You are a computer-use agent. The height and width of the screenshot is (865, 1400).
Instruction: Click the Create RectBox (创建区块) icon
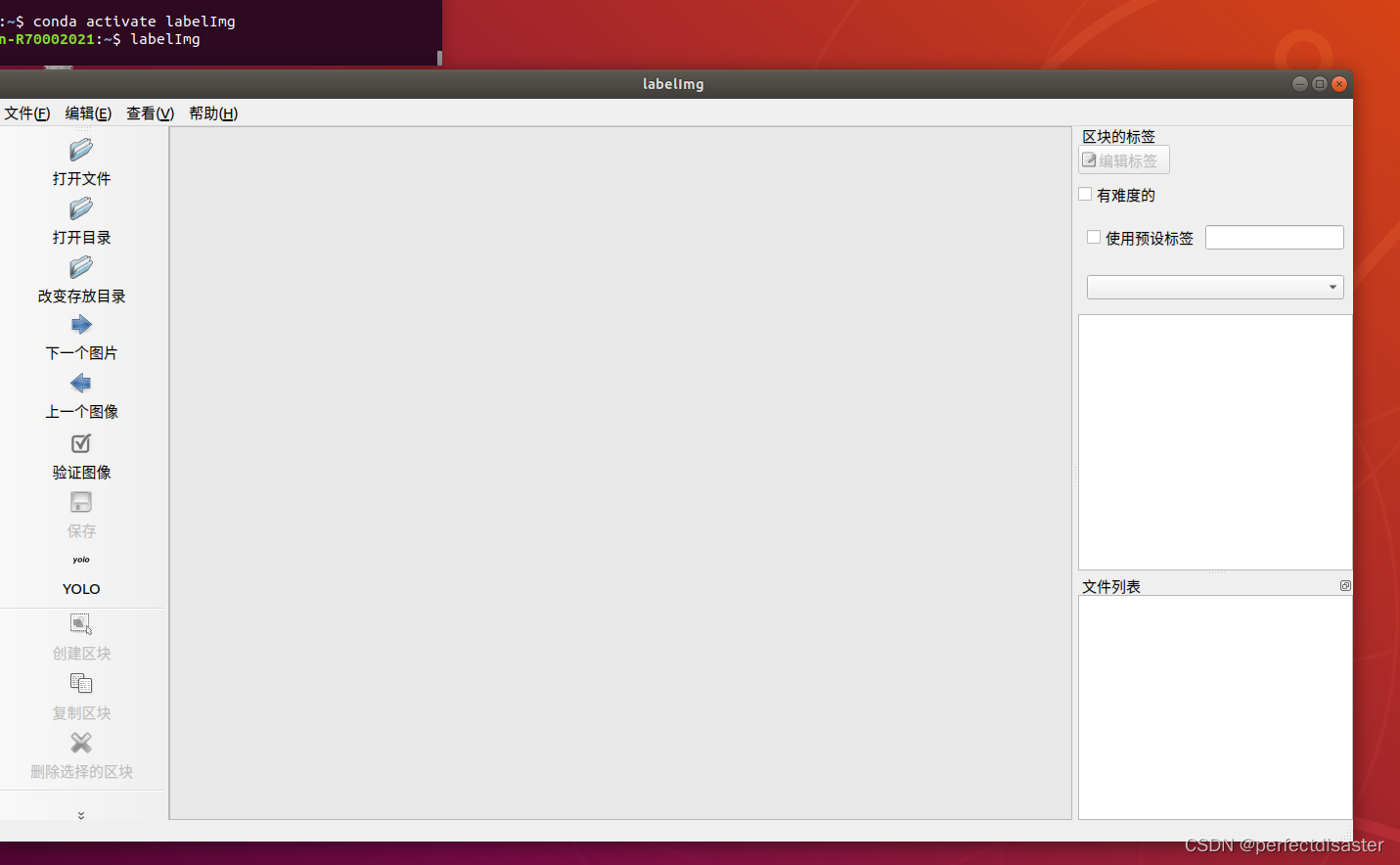[81, 624]
